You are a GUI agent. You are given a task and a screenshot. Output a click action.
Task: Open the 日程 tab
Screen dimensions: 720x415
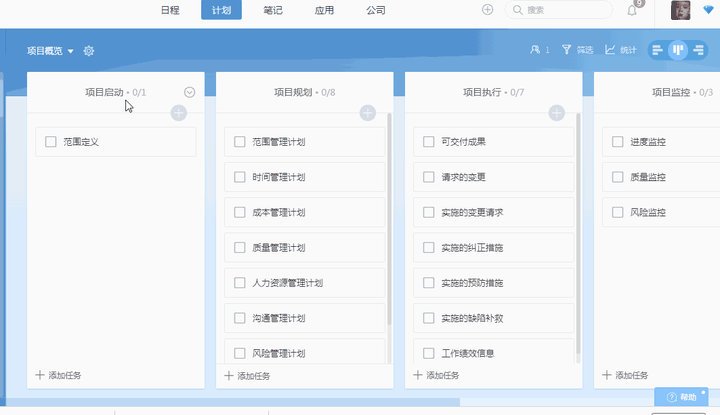(170, 10)
